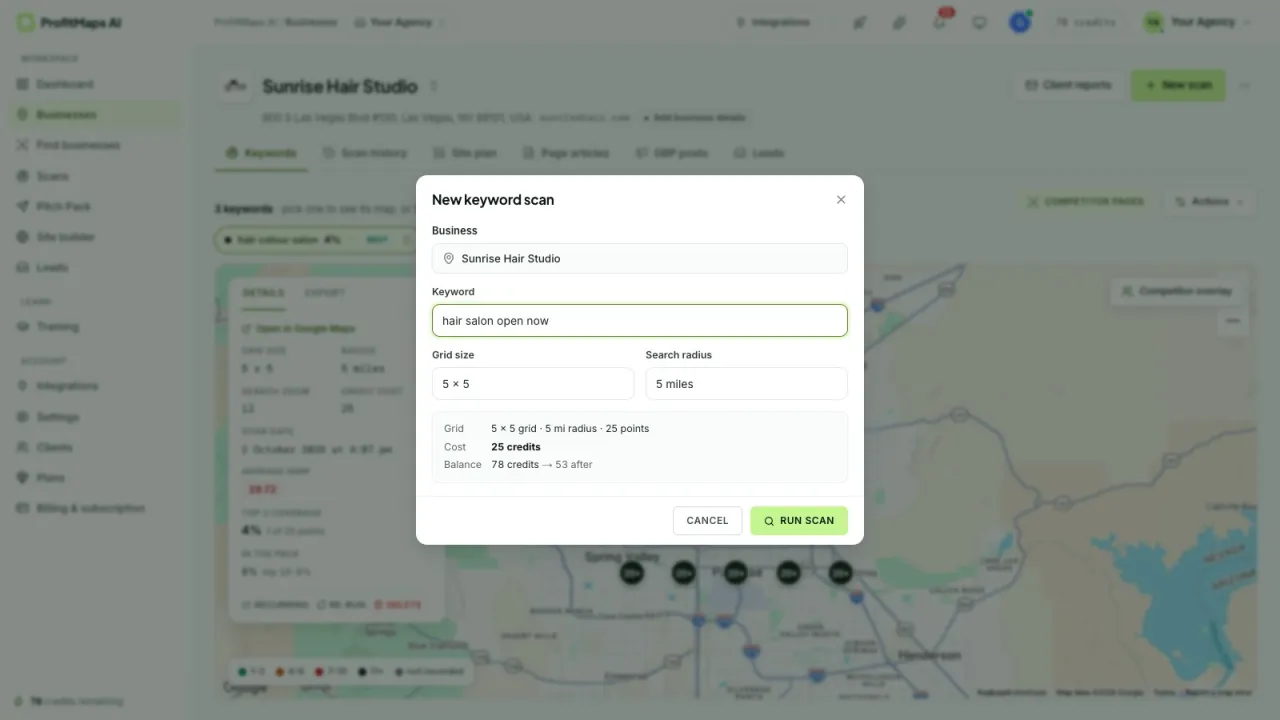Image resolution: width=1280 pixels, height=720 pixels.
Task: Toggle the Competitor overlay on the map
Action: coord(1177,291)
